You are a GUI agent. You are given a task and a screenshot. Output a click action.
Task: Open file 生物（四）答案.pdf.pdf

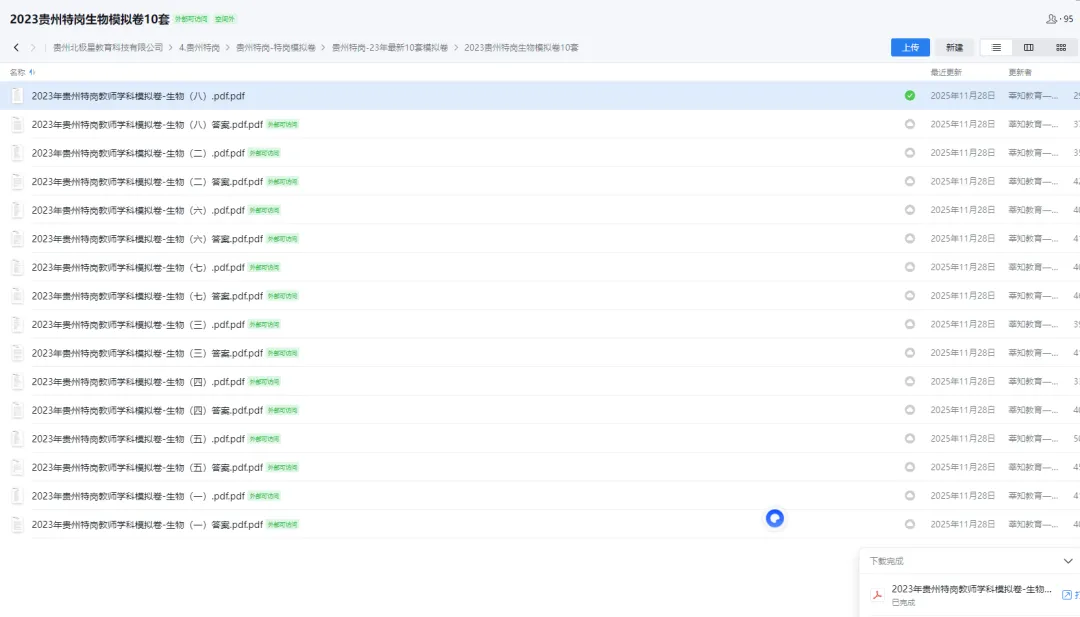pyautogui.click(x=147, y=410)
